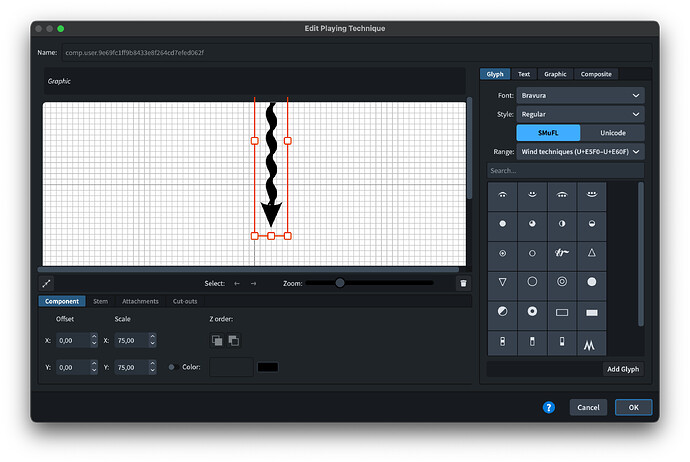
Task: Delete the selected component with trash icon
Action: click(x=463, y=283)
